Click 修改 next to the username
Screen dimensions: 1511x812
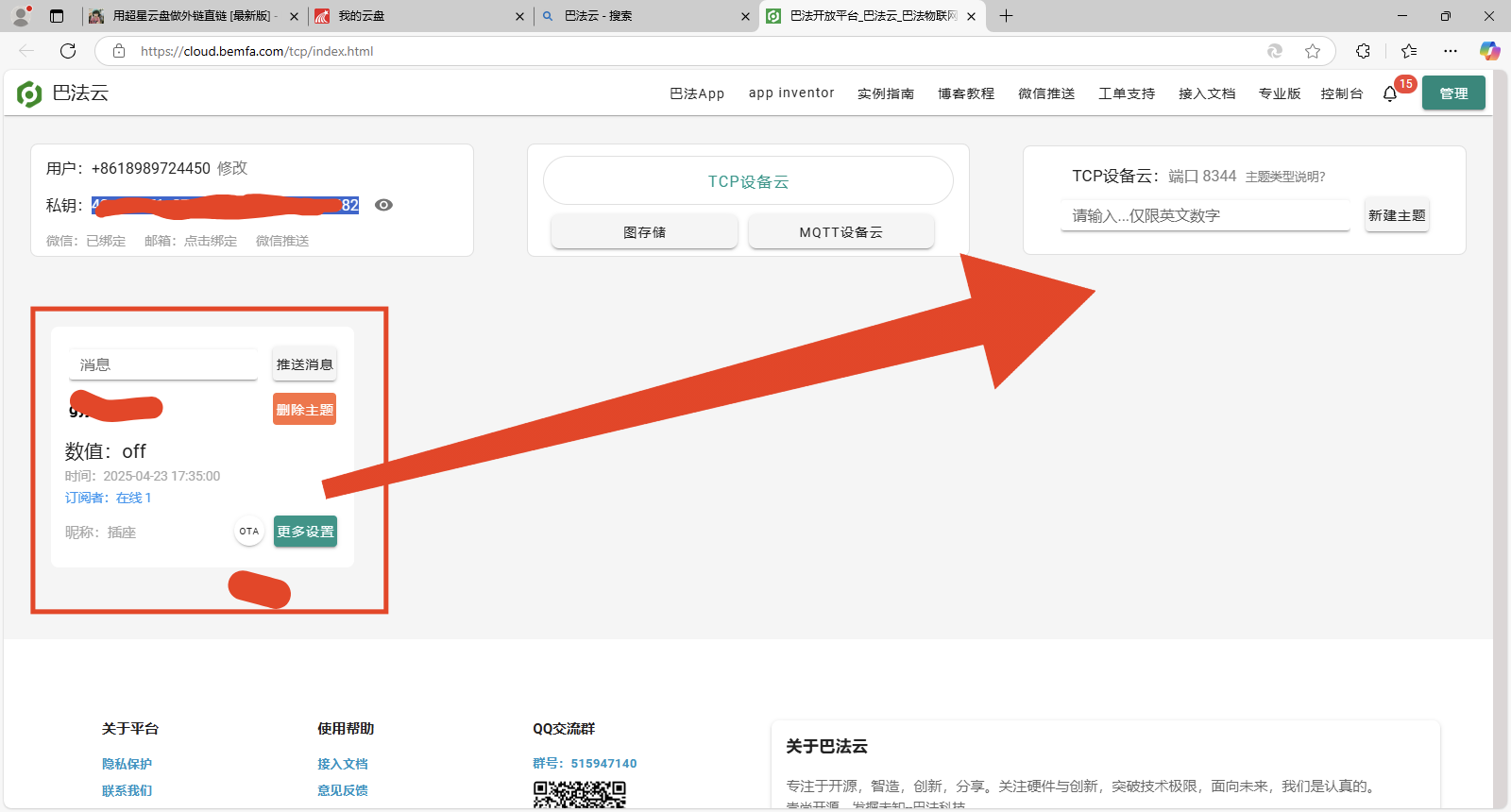click(232, 168)
